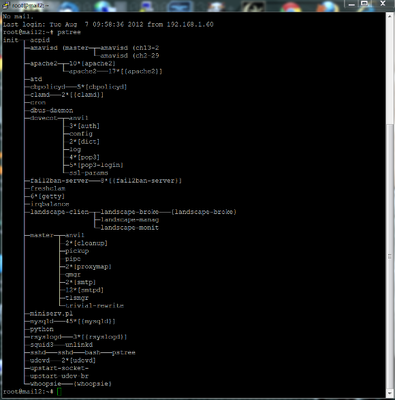Click the 'python' process entry
Viewport: 395px width, 400px height.
coord(42,329)
